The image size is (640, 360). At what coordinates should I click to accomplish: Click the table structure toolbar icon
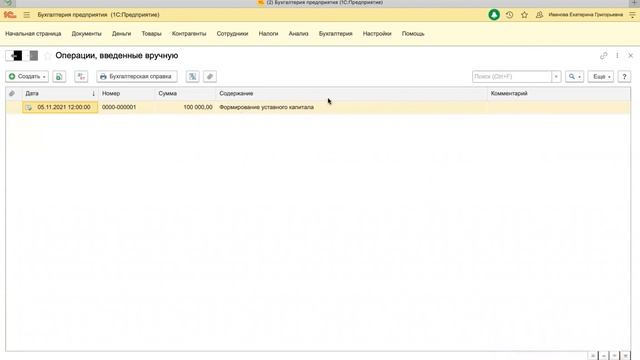[192, 76]
